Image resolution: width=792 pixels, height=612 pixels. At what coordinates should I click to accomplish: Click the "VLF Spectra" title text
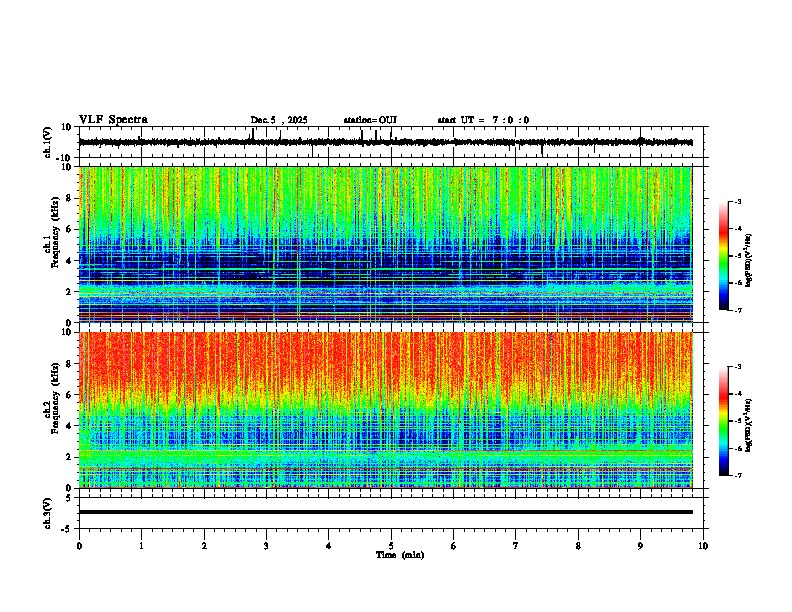coord(113,120)
